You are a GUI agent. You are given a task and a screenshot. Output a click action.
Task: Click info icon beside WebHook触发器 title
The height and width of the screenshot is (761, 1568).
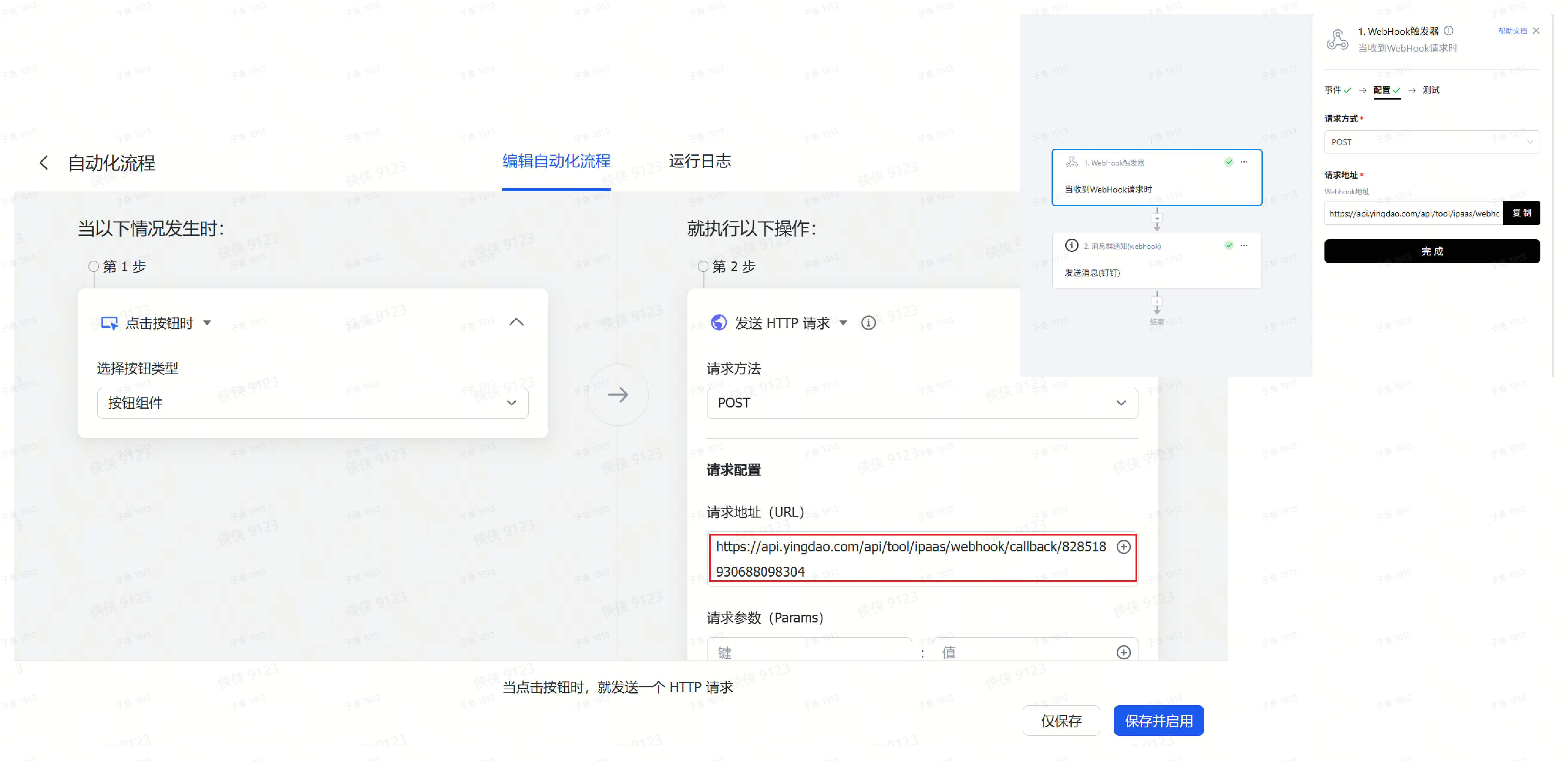tap(1449, 30)
